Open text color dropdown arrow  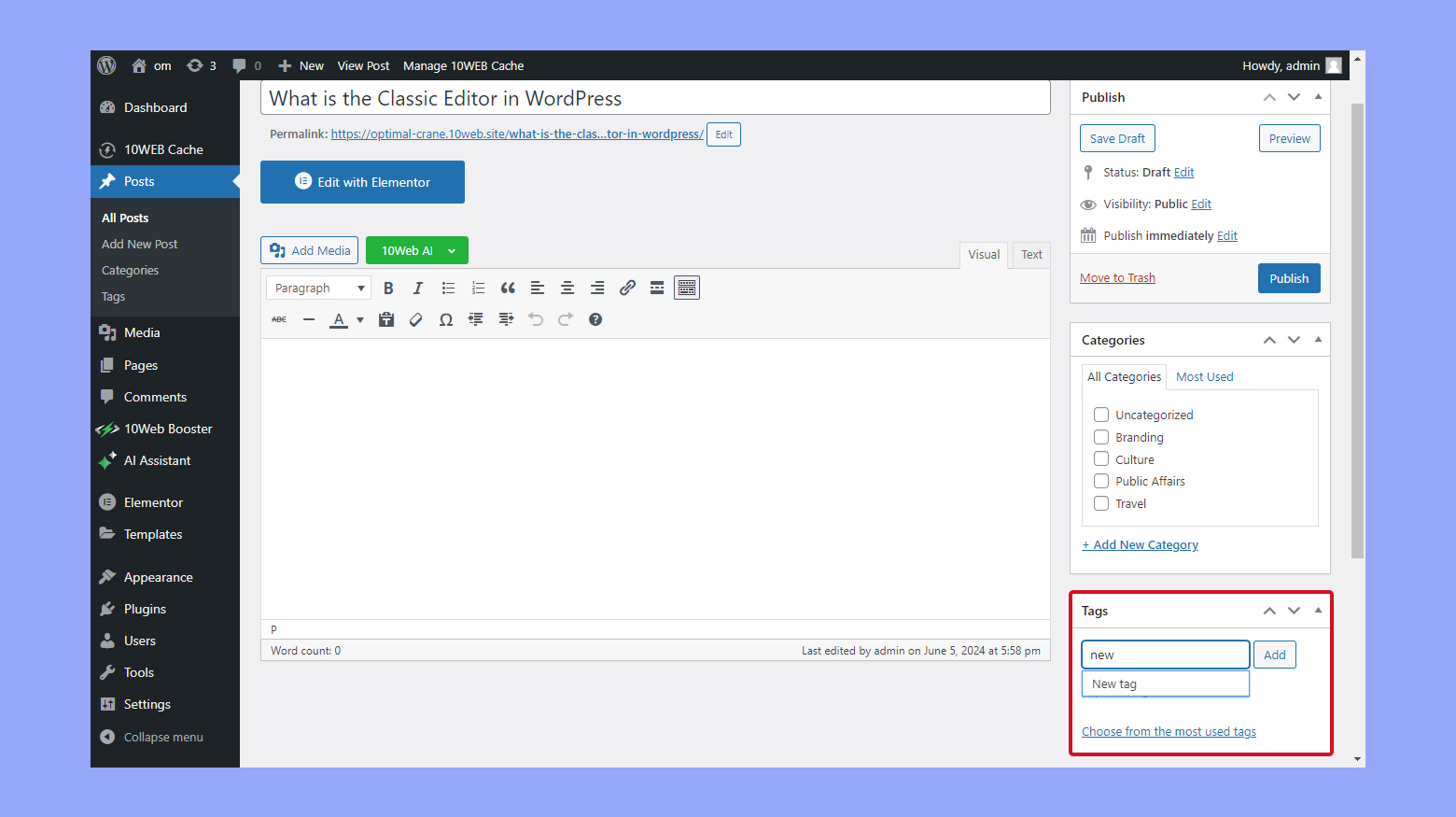click(x=360, y=319)
